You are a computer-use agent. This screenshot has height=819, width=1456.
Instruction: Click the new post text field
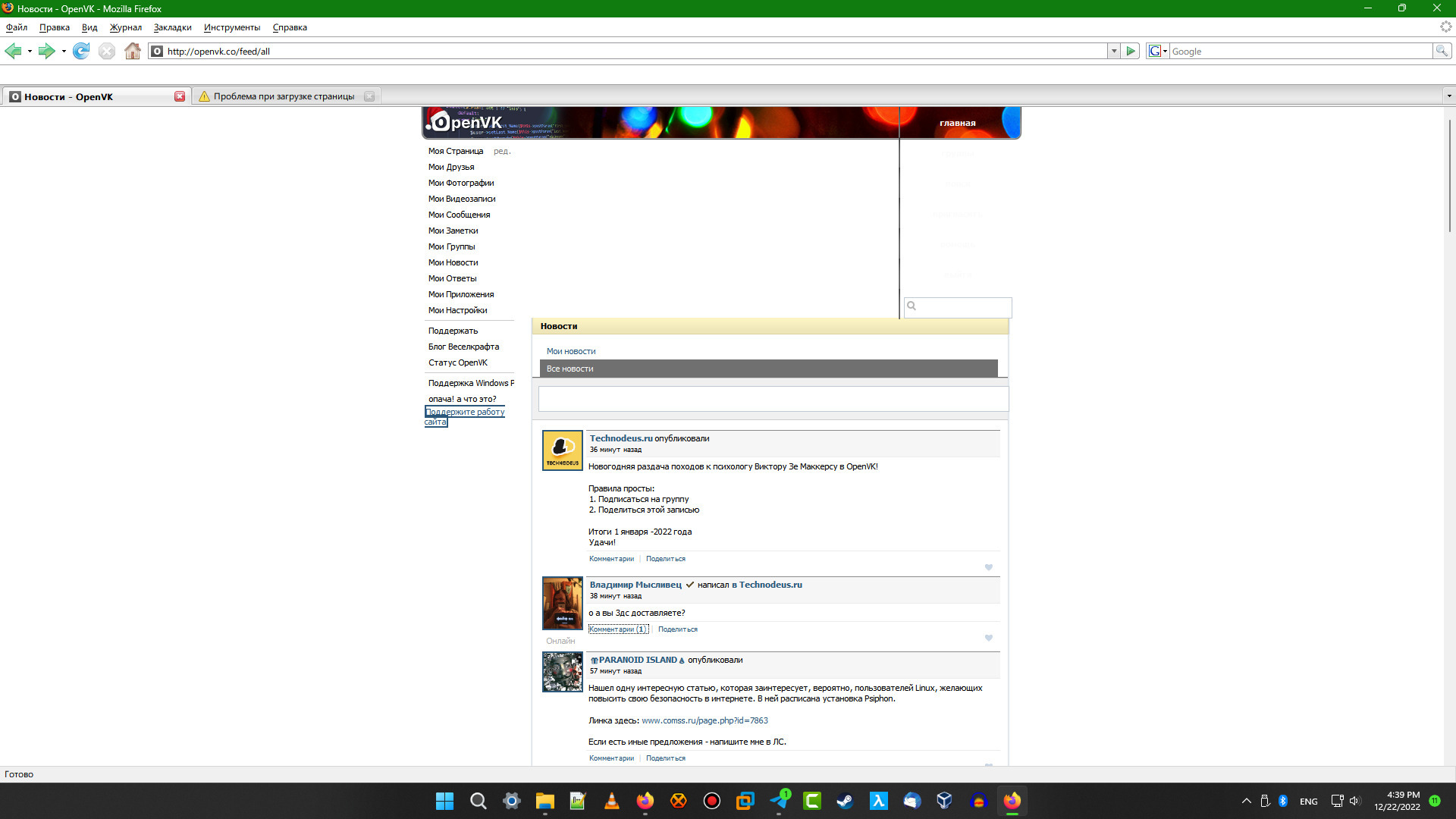pos(773,399)
